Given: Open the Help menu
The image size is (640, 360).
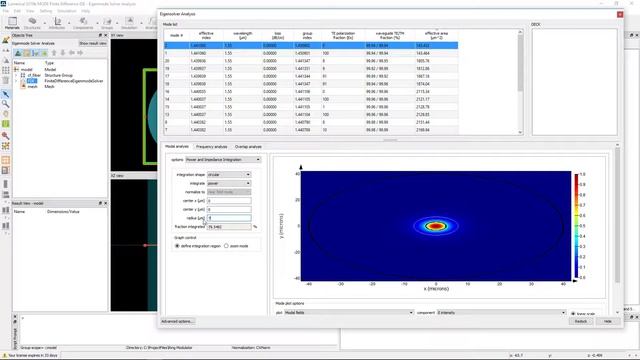Looking at the screenshot, I should click(x=85, y=11).
